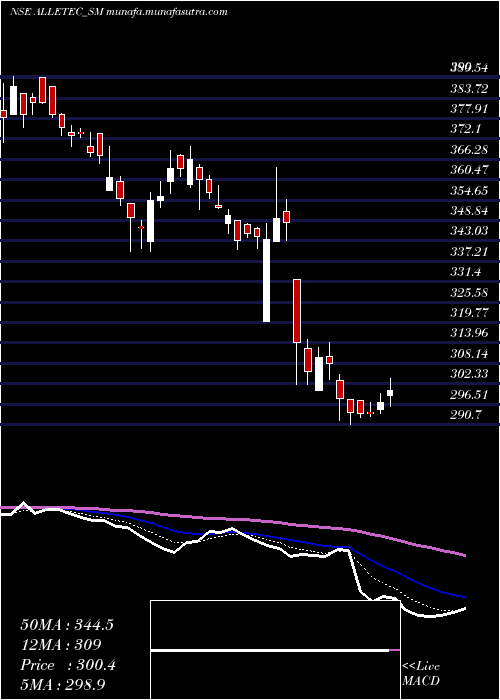The width and height of the screenshot is (500, 700).
Task: Click the 302.33 price level label
Action: (469, 374)
